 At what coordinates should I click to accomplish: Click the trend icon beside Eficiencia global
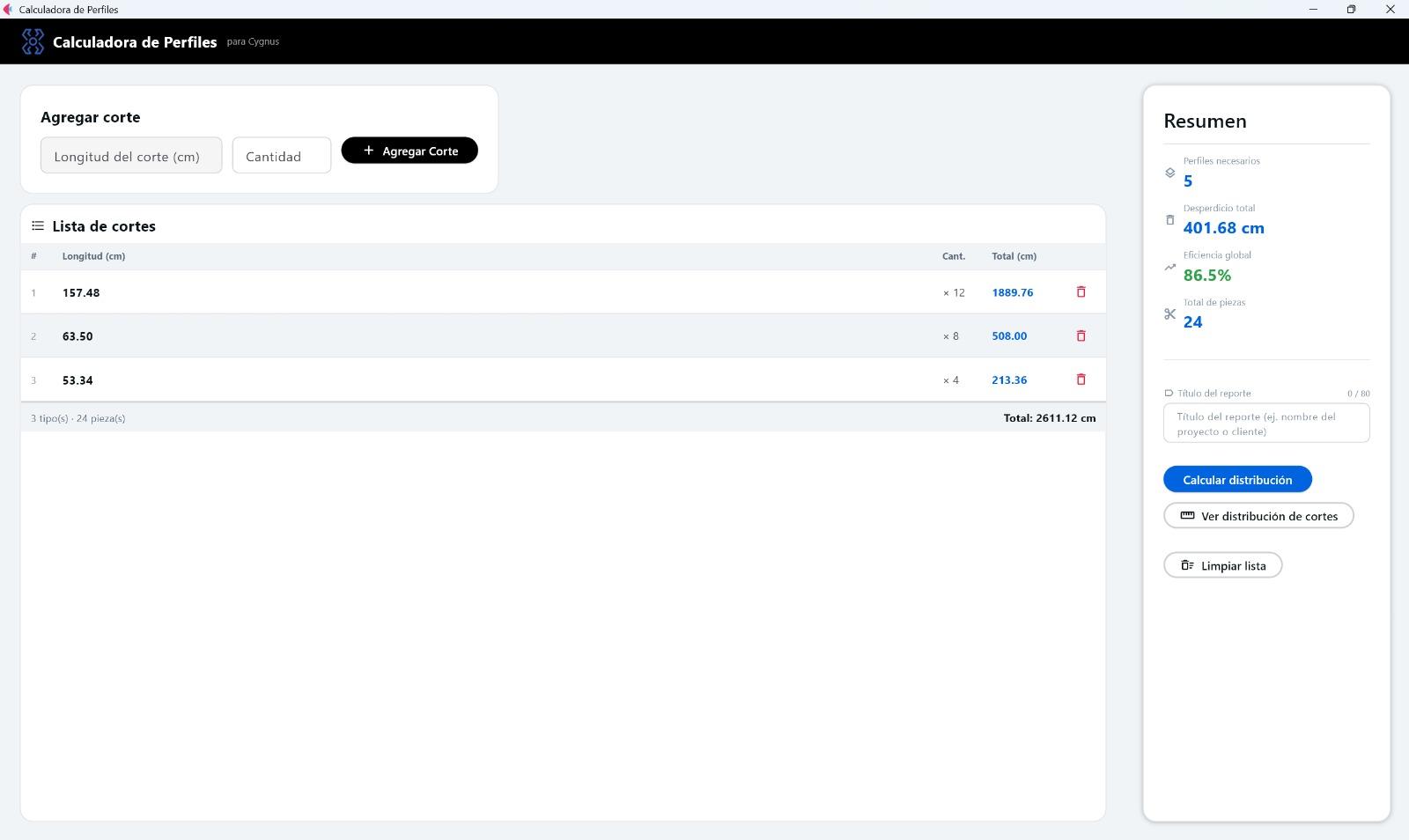pos(1169,267)
